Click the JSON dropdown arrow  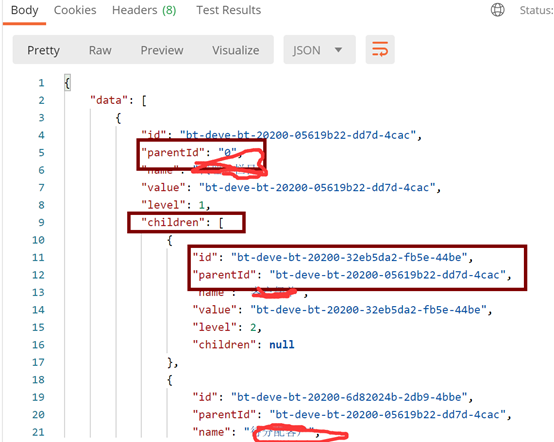tap(338, 50)
